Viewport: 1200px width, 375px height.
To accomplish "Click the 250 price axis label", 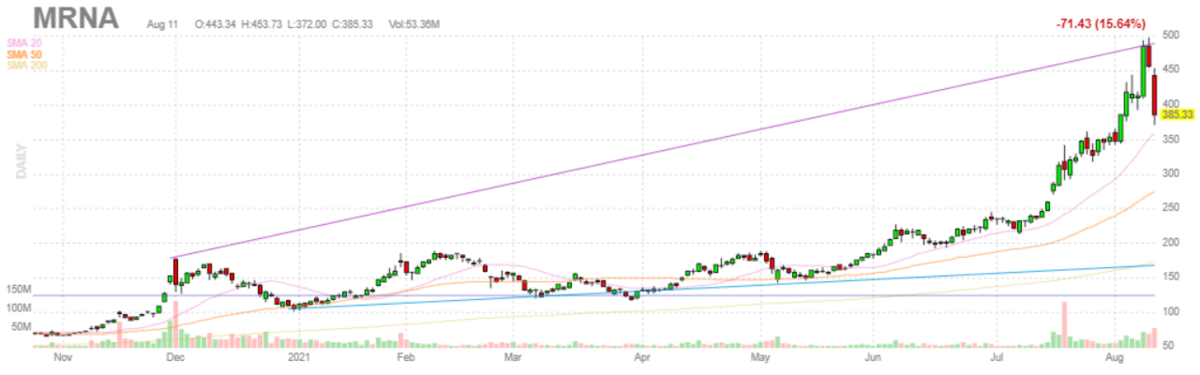I will click(x=1171, y=208).
